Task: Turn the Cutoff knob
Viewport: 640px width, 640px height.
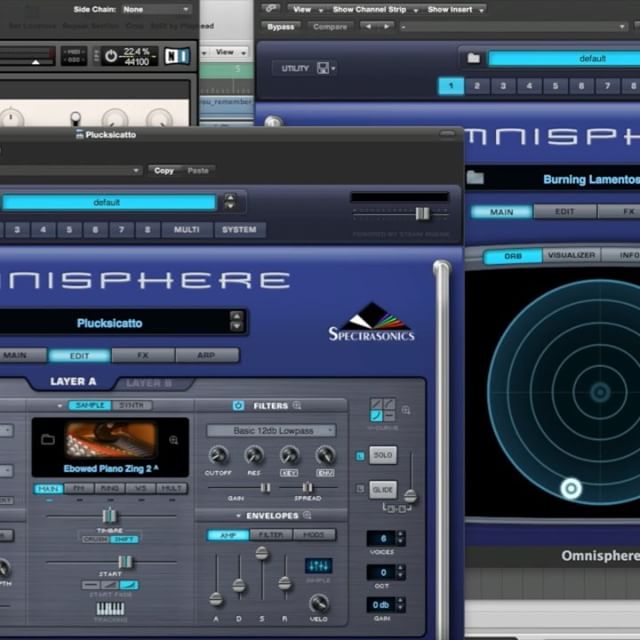Action: pyautogui.click(x=218, y=455)
